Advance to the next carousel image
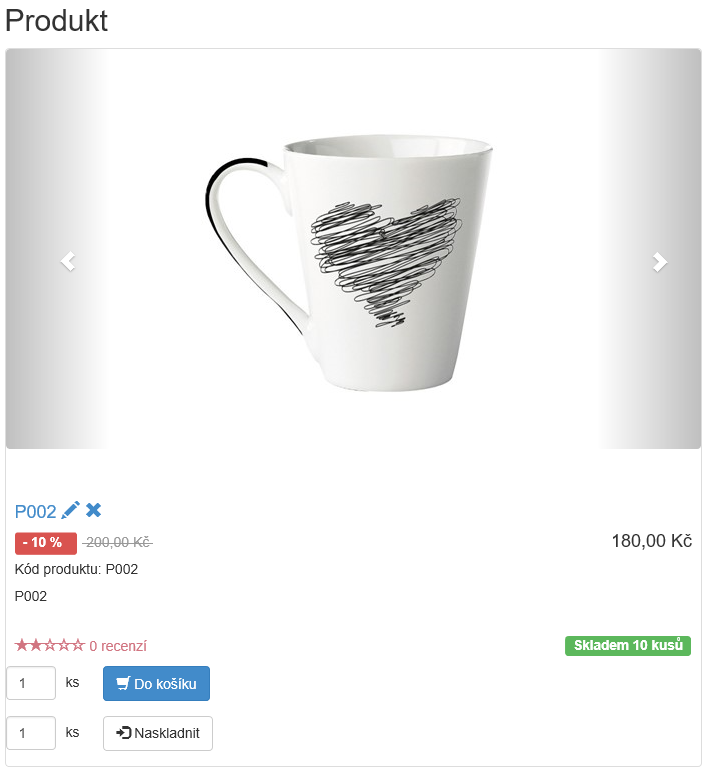Image resolution: width=708 pixels, height=772 pixels. coord(660,261)
